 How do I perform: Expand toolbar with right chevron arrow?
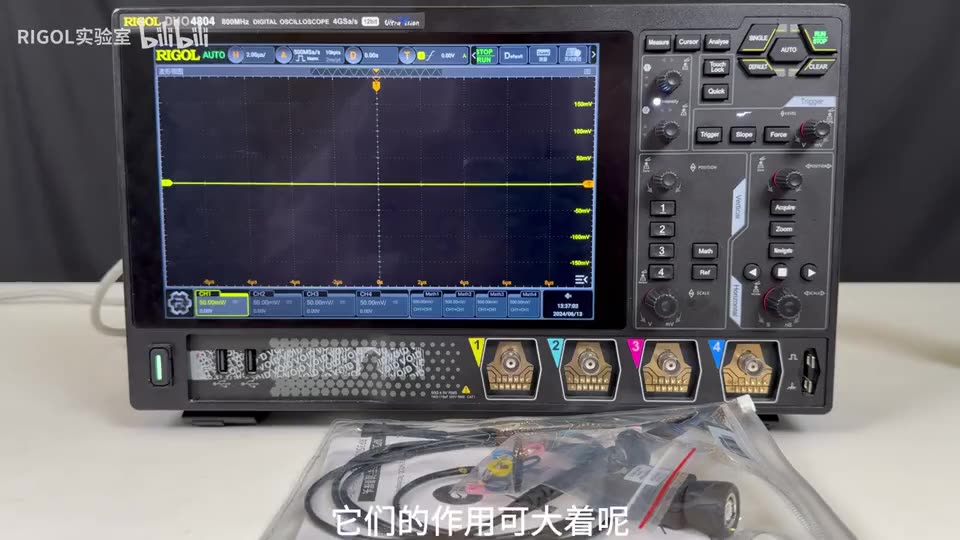coord(593,54)
